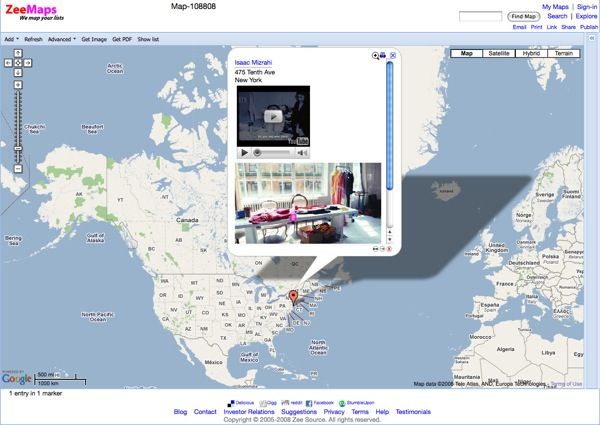This screenshot has height=425, width=600.
Task: Mute the video with the speaker icon
Action: [x=302, y=153]
